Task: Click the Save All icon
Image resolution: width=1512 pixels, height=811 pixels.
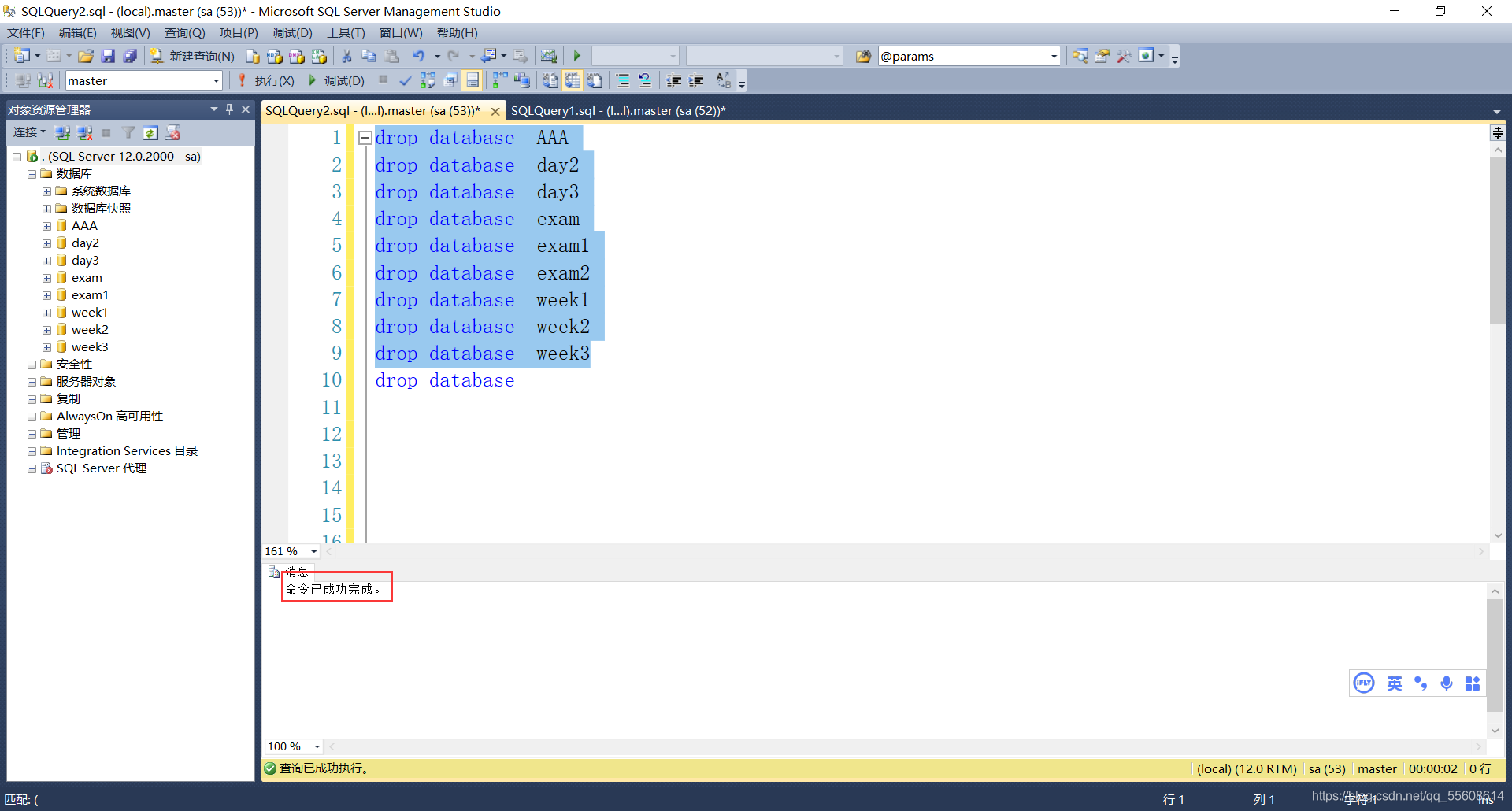Action: coord(130,56)
